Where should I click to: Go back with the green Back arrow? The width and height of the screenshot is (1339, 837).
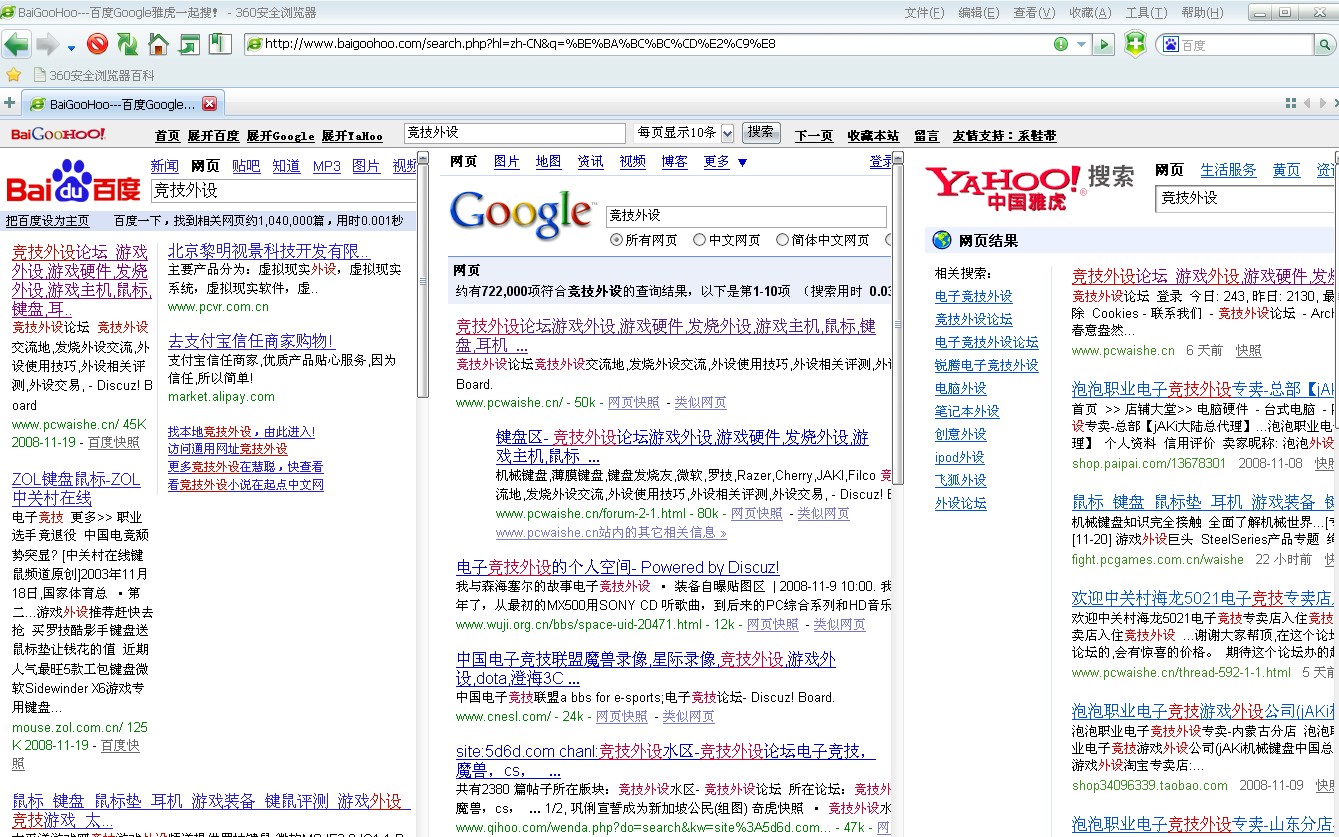point(17,44)
